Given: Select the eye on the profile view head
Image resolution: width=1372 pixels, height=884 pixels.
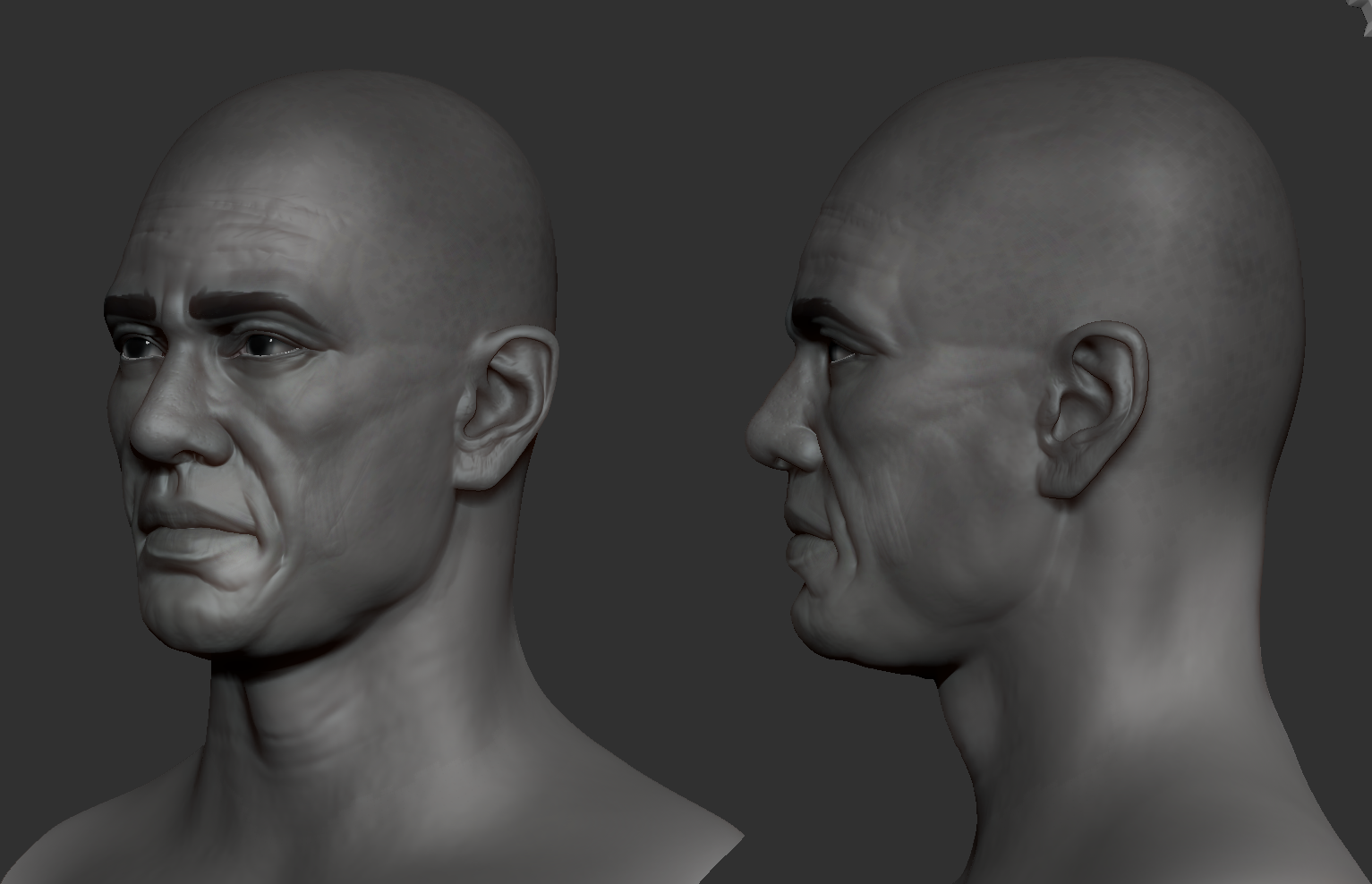Looking at the screenshot, I should click(841, 353).
